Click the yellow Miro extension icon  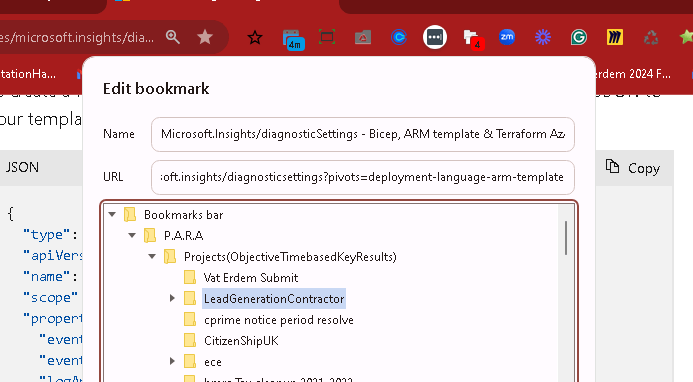[614, 37]
